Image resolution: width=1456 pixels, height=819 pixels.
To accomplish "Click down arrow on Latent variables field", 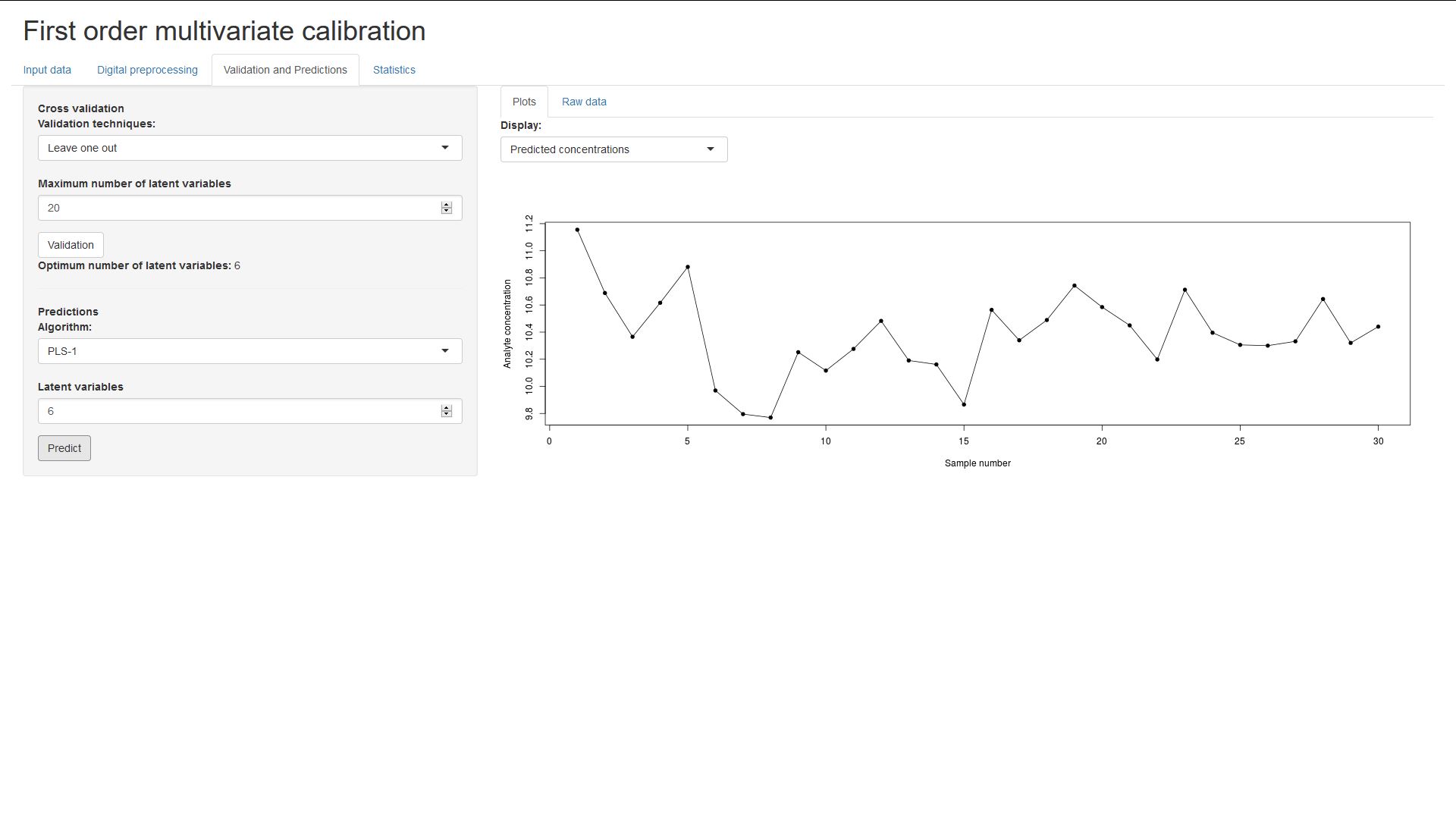I will (x=447, y=414).
